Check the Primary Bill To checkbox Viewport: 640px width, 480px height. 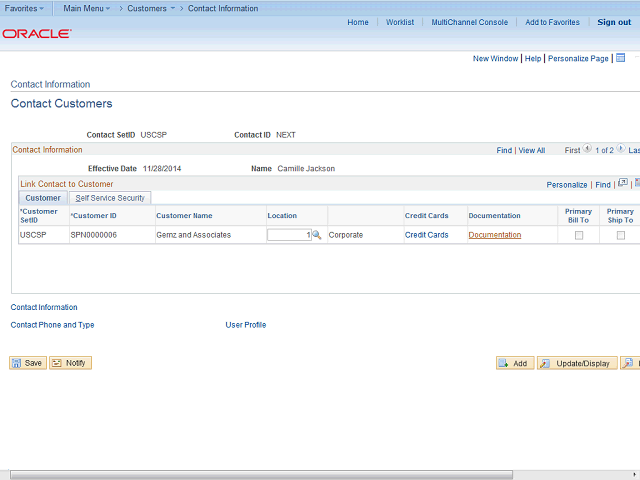click(x=579, y=236)
